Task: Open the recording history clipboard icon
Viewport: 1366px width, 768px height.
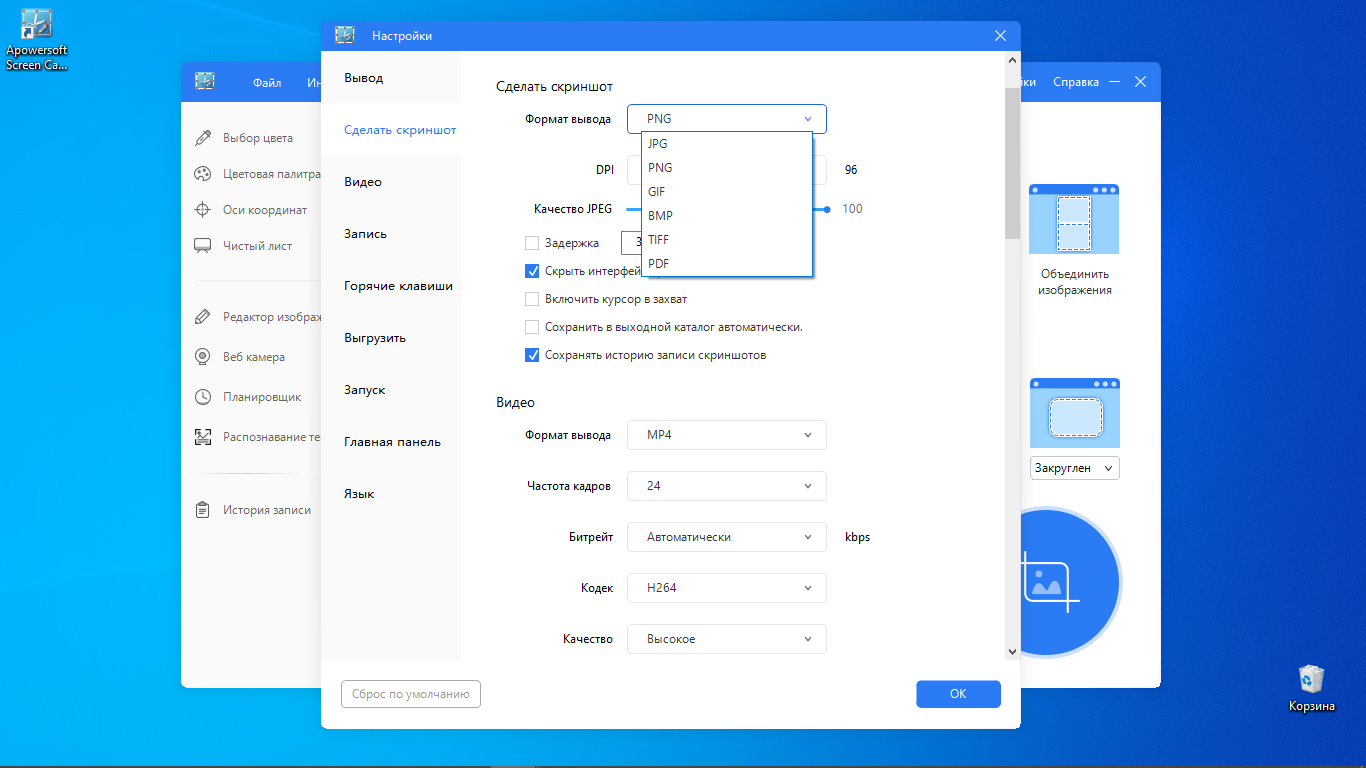Action: (203, 510)
